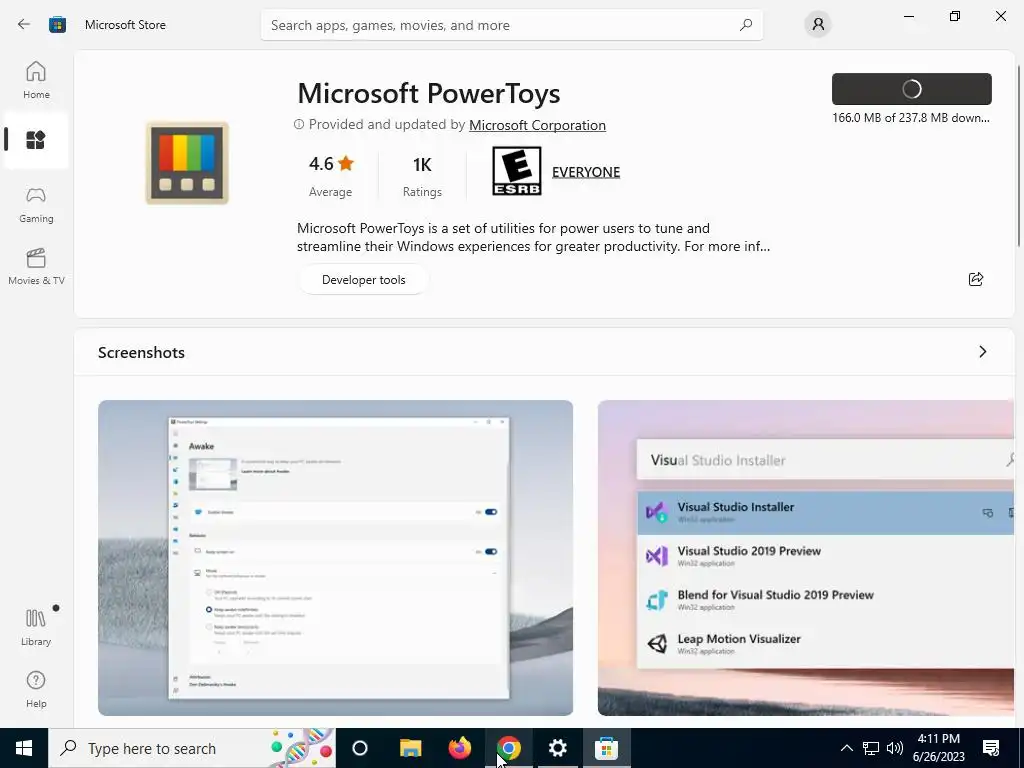The height and width of the screenshot is (768, 1024).
Task: Click the Microsoft Store logo icon
Action: point(57,25)
